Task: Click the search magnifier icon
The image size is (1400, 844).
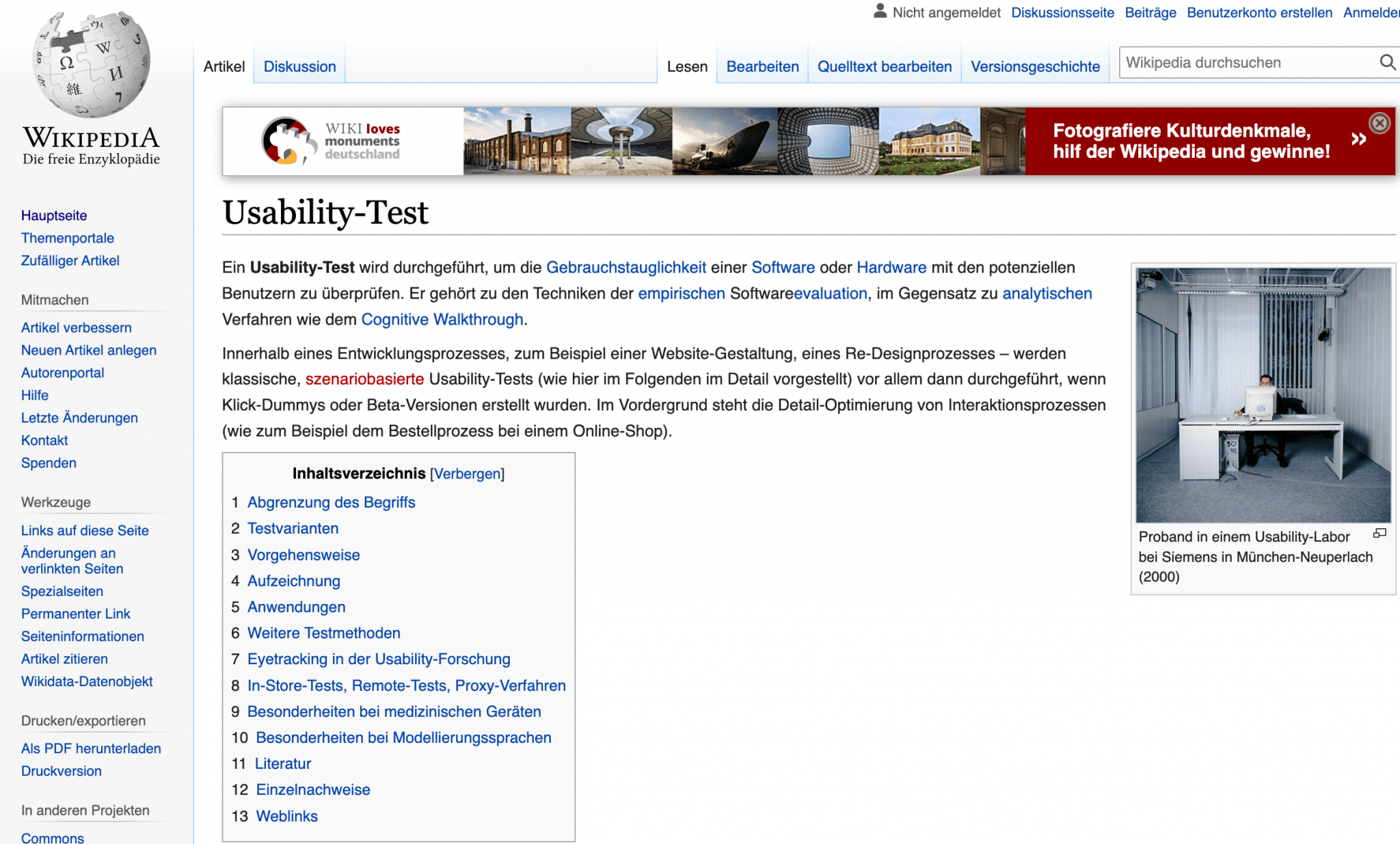Action: [x=1387, y=62]
